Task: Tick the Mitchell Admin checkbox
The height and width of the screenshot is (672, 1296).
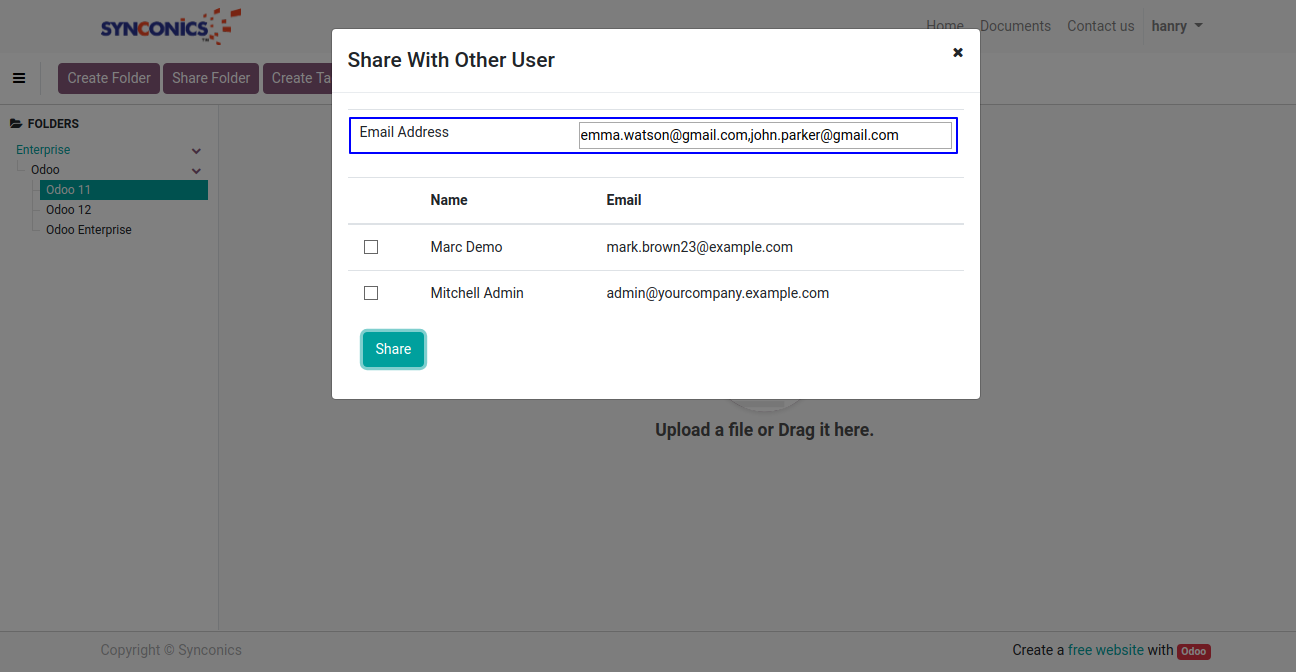Action: 371,293
